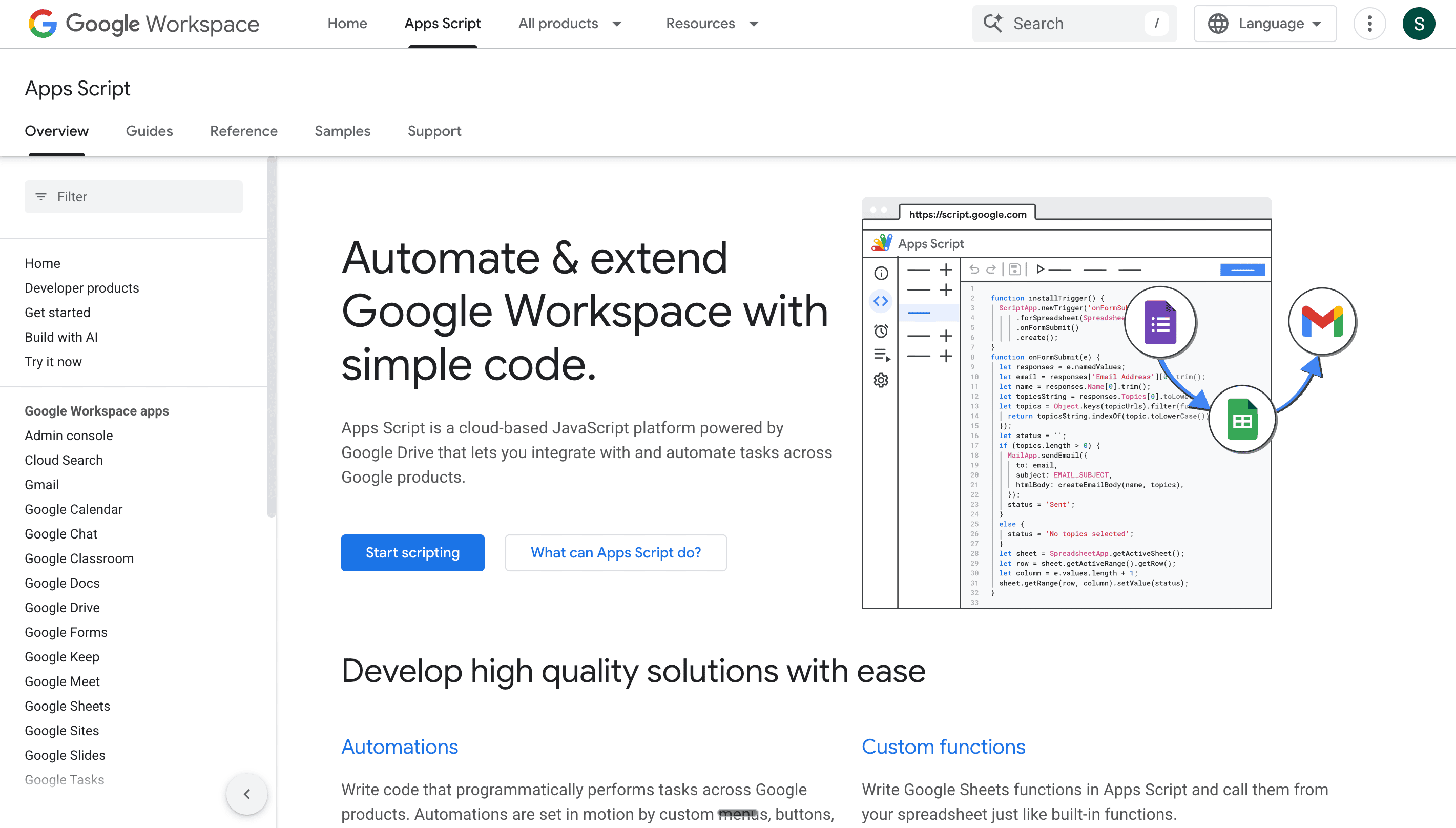Click the purple Google Forms icon

pyautogui.click(x=1160, y=323)
